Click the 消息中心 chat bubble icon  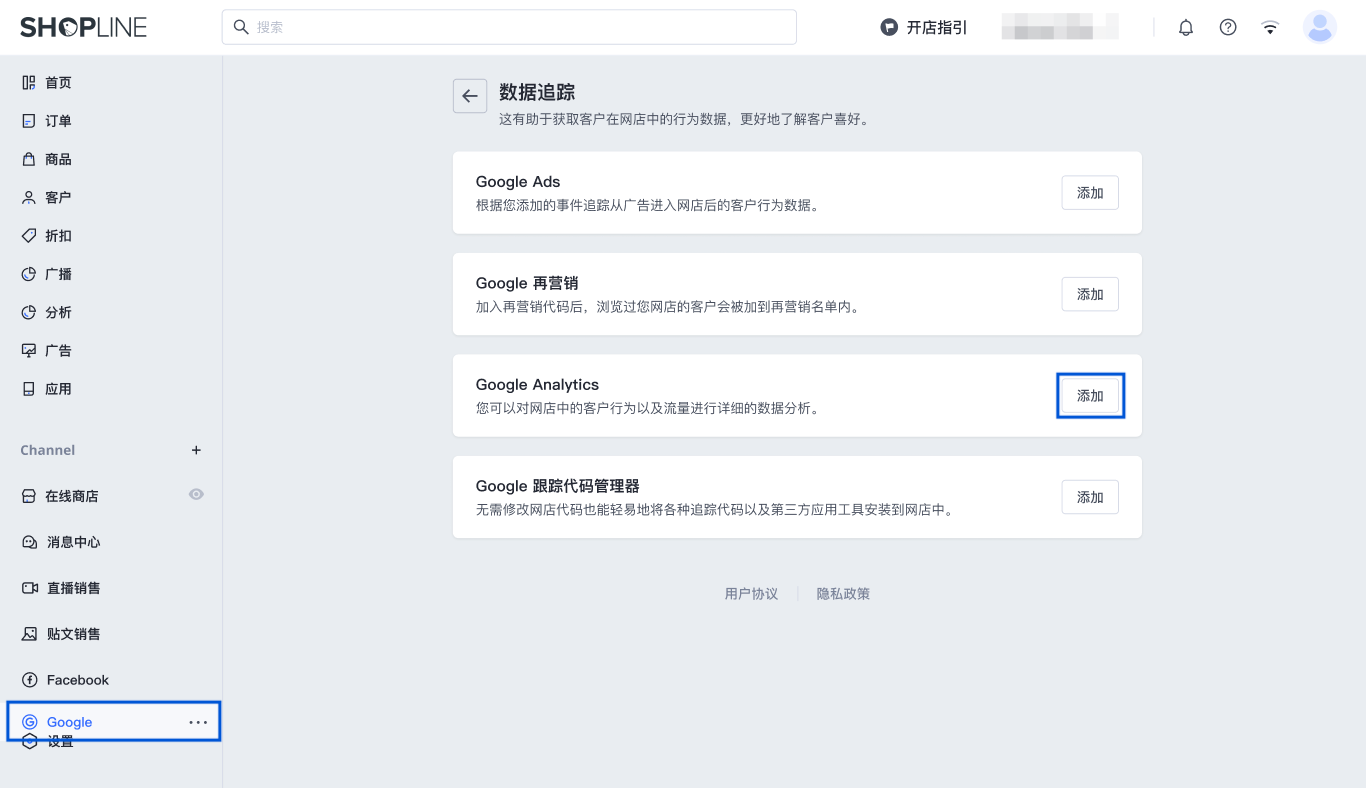(x=30, y=542)
